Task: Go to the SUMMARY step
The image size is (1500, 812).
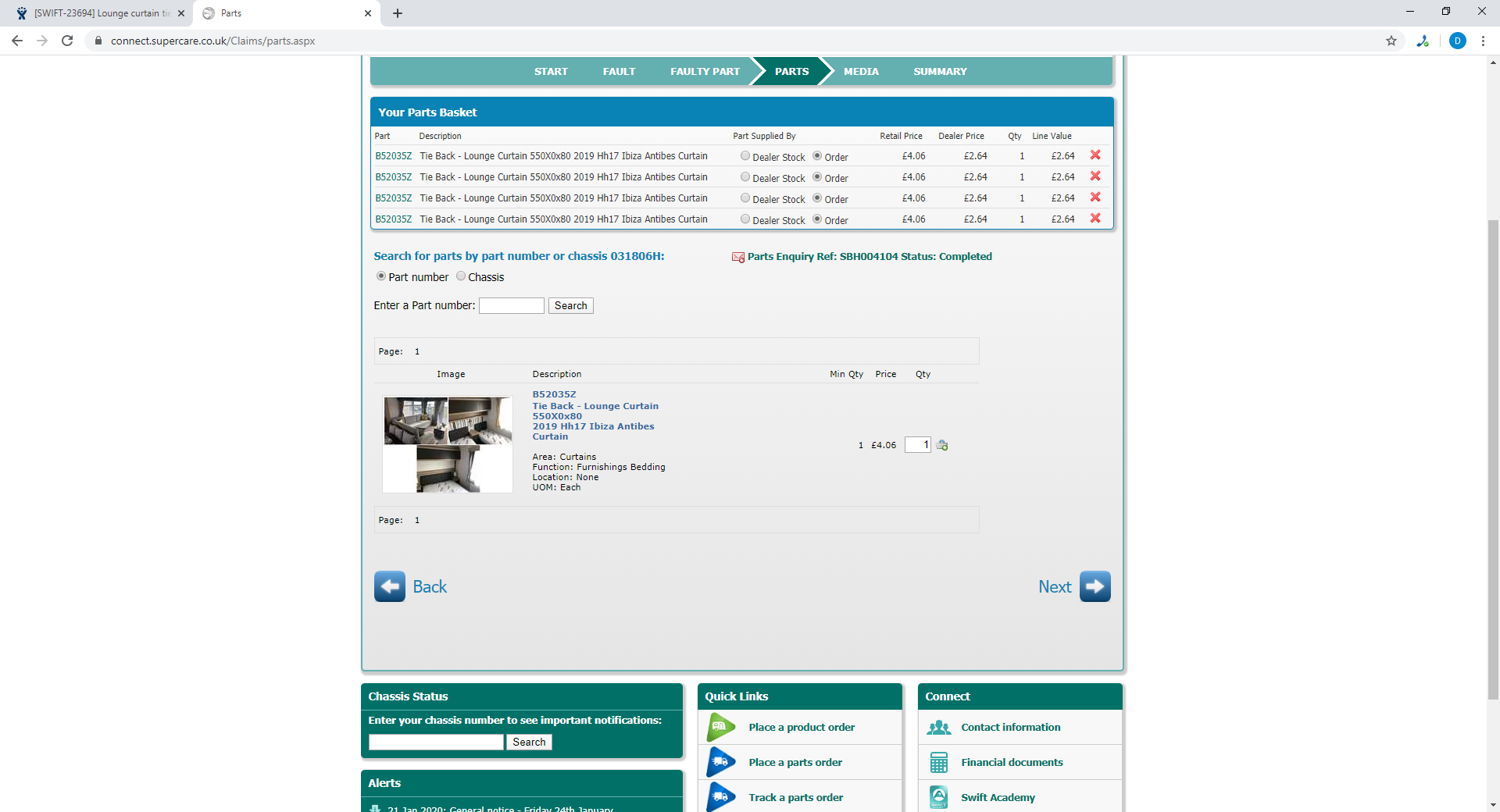Action: [x=940, y=71]
